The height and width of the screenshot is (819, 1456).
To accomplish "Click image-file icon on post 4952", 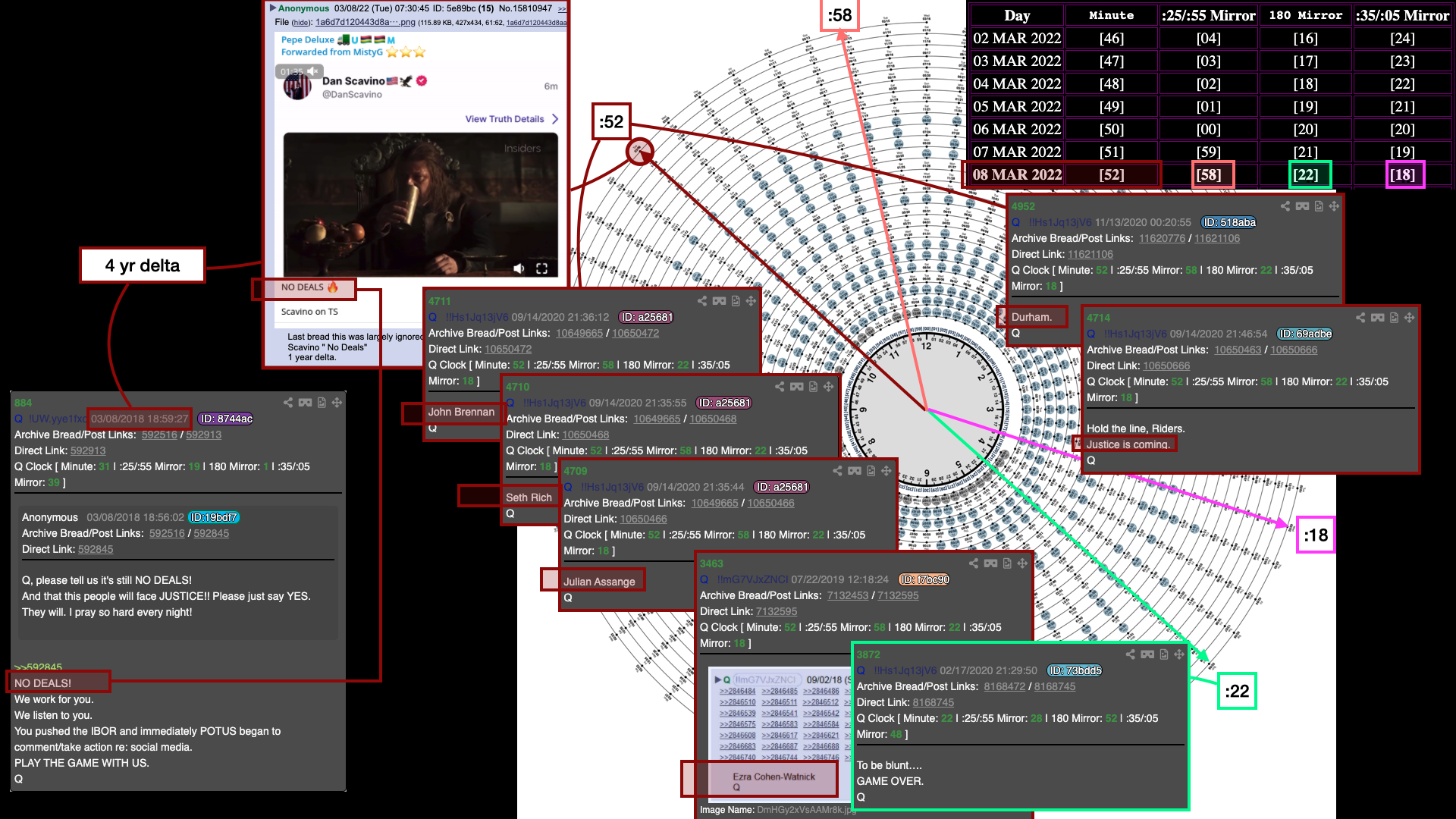I will (1319, 206).
